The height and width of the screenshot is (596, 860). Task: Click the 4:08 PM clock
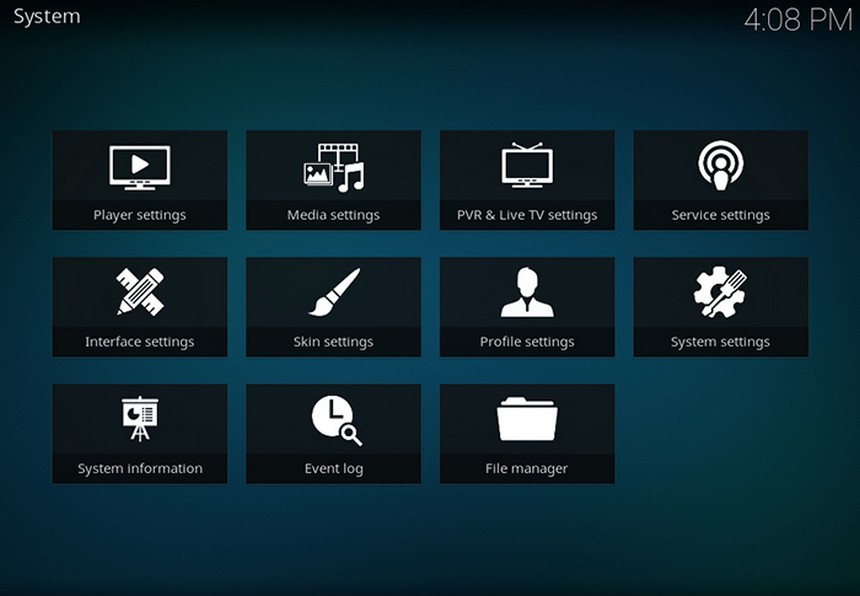pyautogui.click(x=798, y=21)
